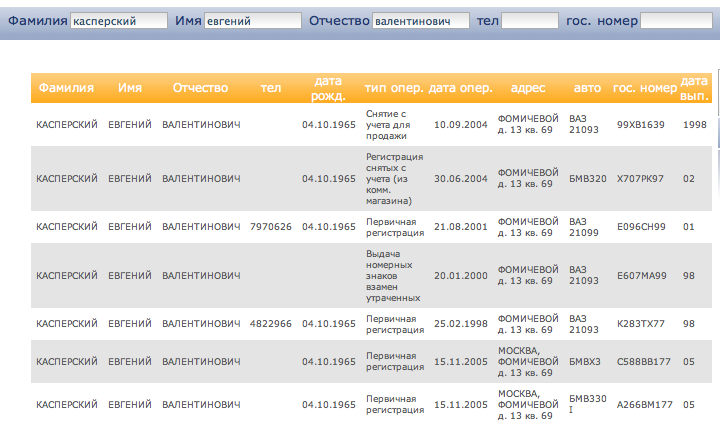
Task: Focus the empty гос. номер input field
Action: (x=676, y=21)
